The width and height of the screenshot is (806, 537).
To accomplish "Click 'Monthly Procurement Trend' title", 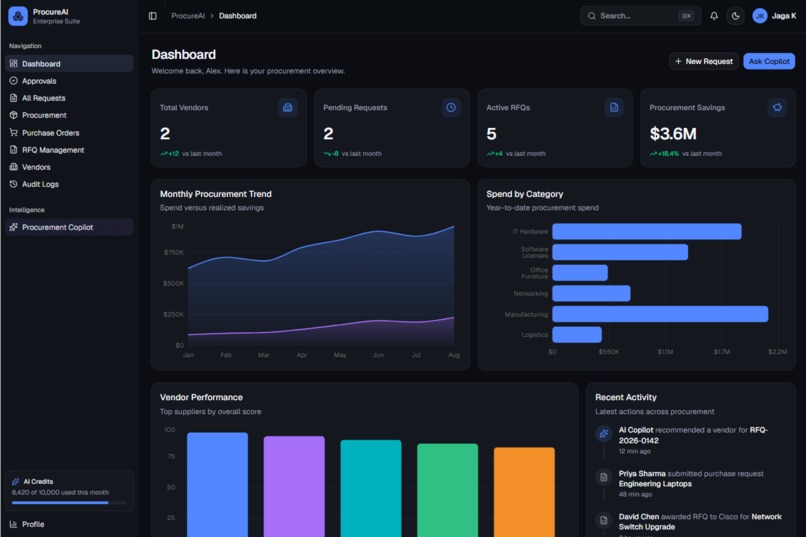I will [215, 194].
